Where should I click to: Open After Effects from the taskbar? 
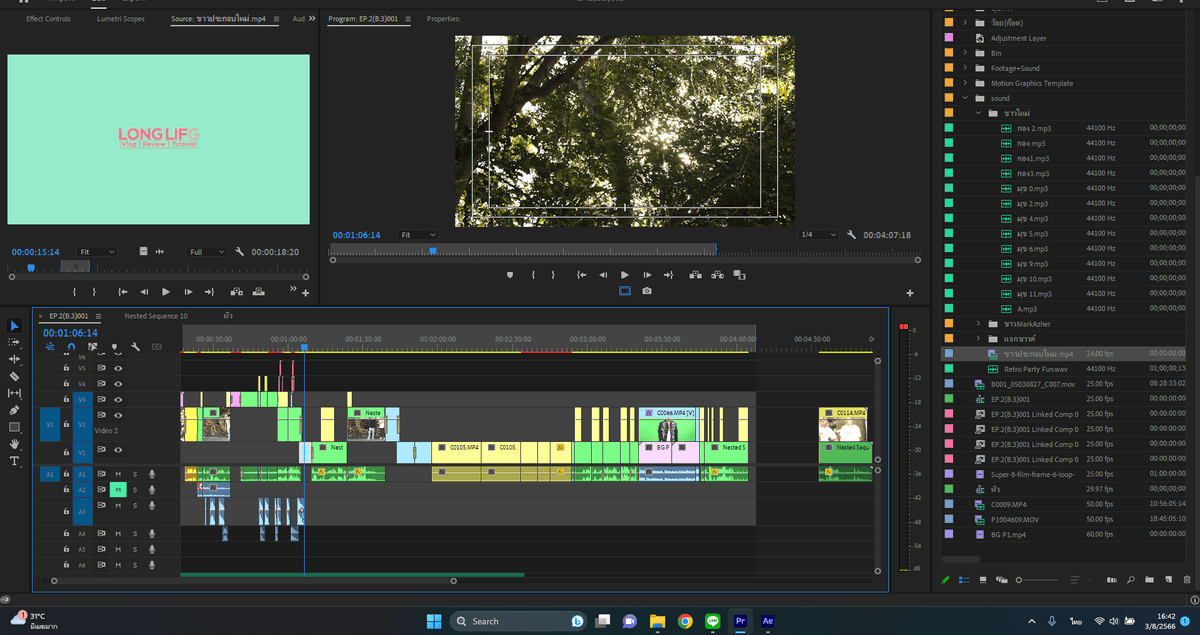[768, 621]
